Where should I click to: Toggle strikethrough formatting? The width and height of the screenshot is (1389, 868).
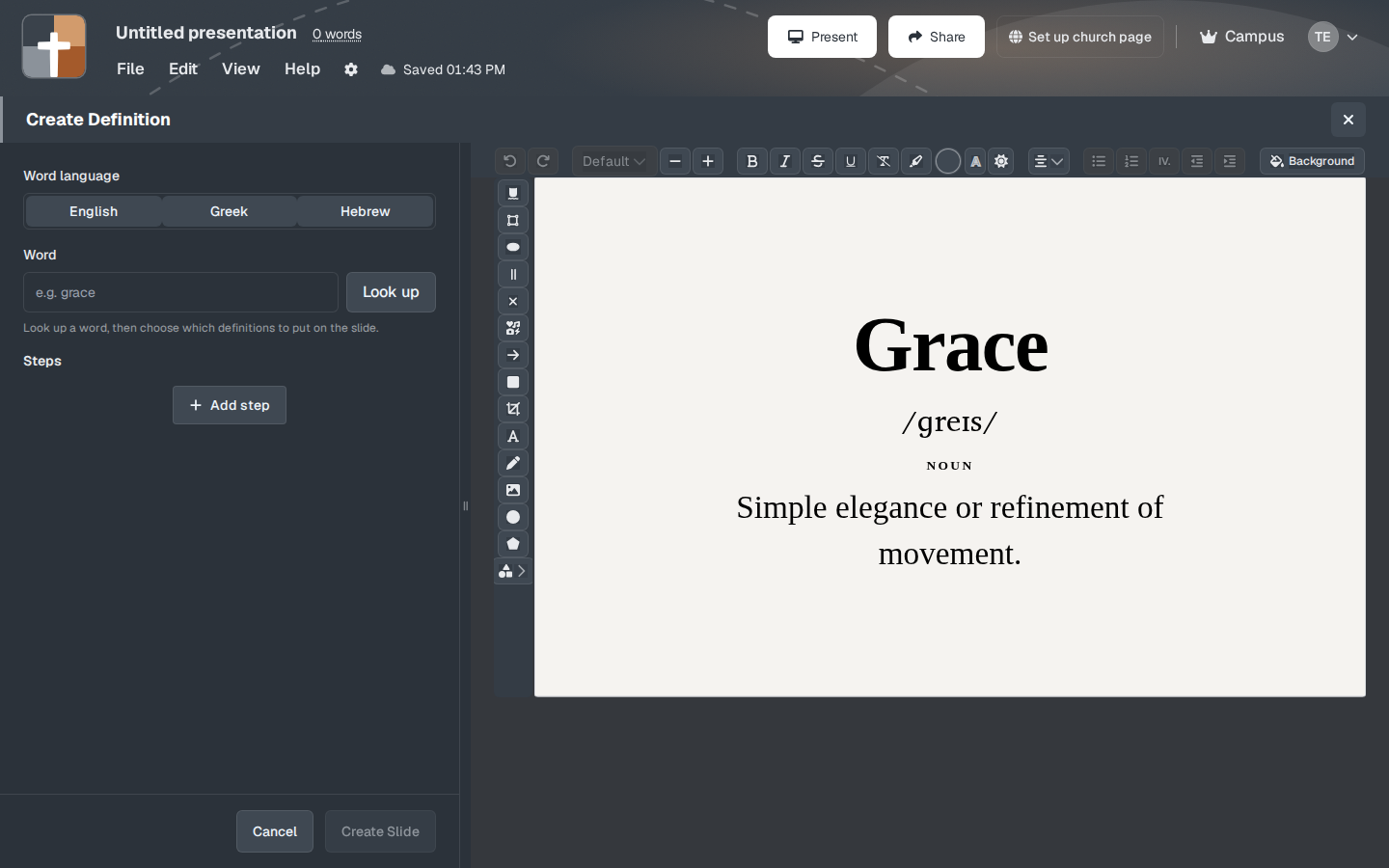click(x=818, y=161)
